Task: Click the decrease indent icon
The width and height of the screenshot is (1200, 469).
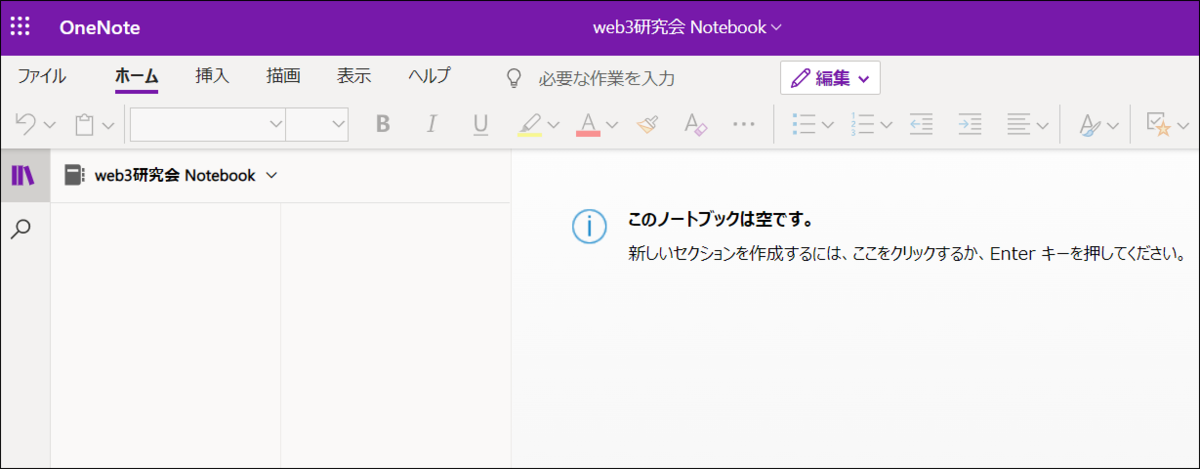Action: coord(921,124)
